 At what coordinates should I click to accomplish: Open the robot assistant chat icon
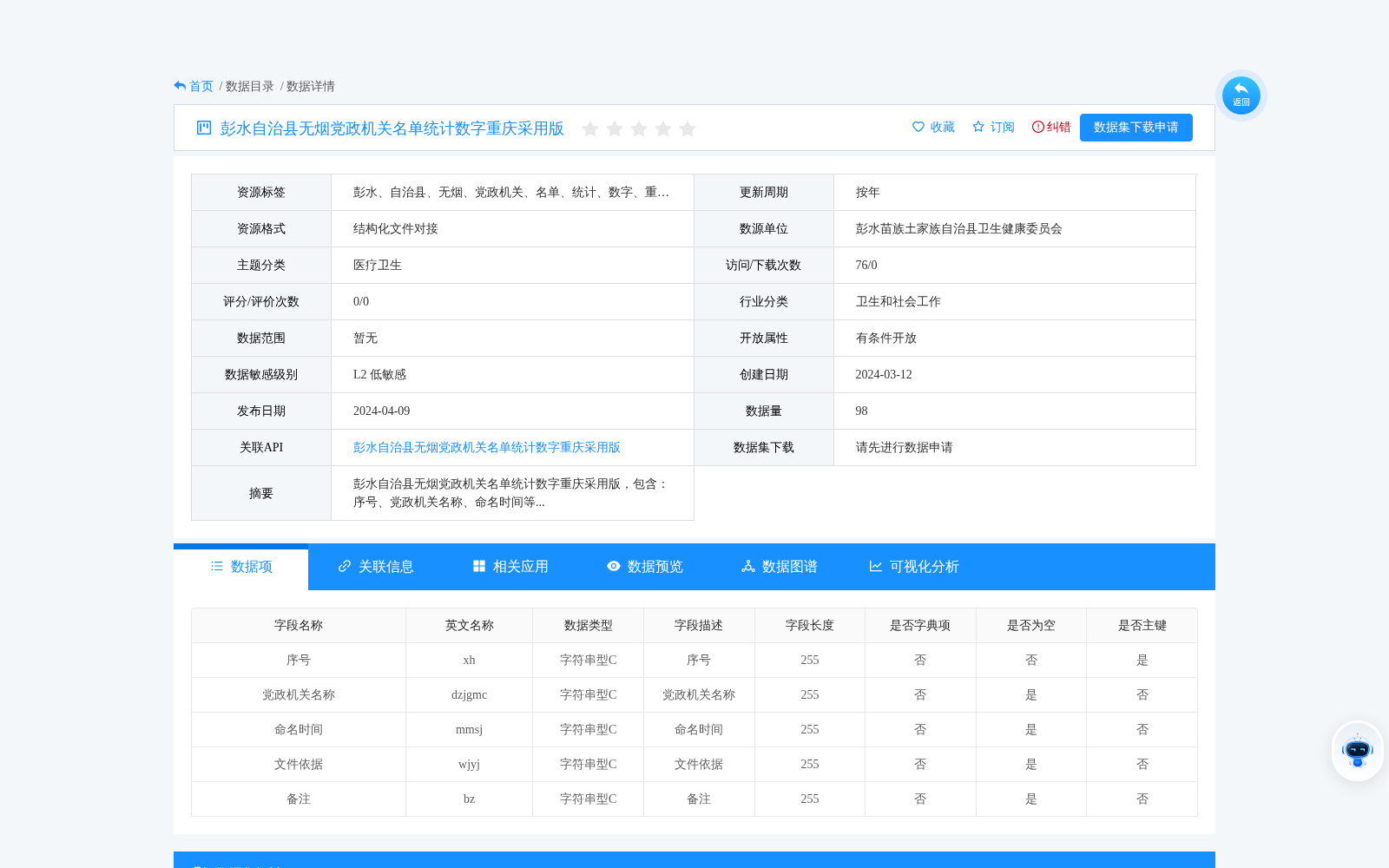tap(1358, 751)
